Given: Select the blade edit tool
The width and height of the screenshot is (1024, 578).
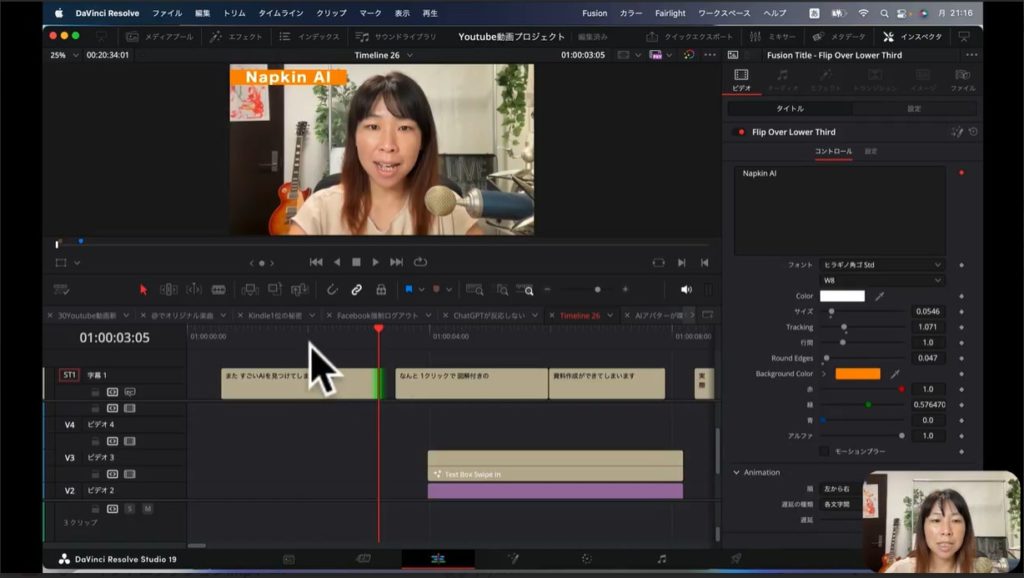Looking at the screenshot, I should click(218, 289).
